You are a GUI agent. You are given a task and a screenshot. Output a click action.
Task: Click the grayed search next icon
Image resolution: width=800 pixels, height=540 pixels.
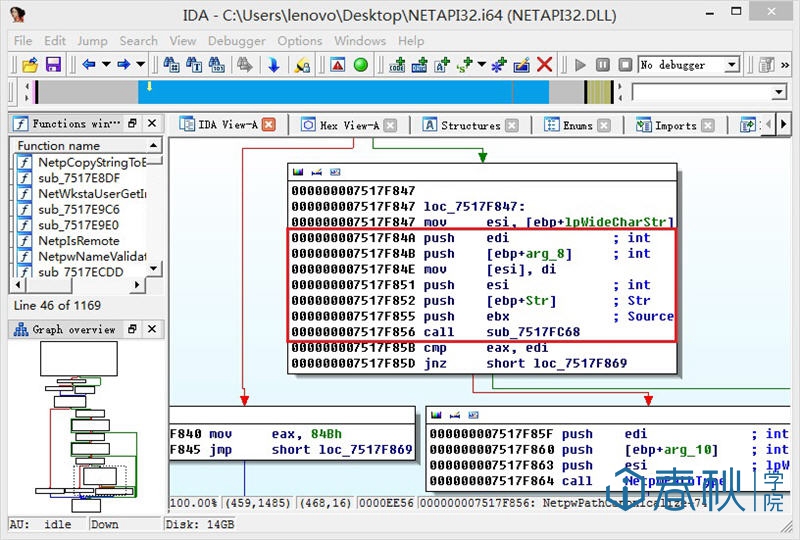[244, 65]
